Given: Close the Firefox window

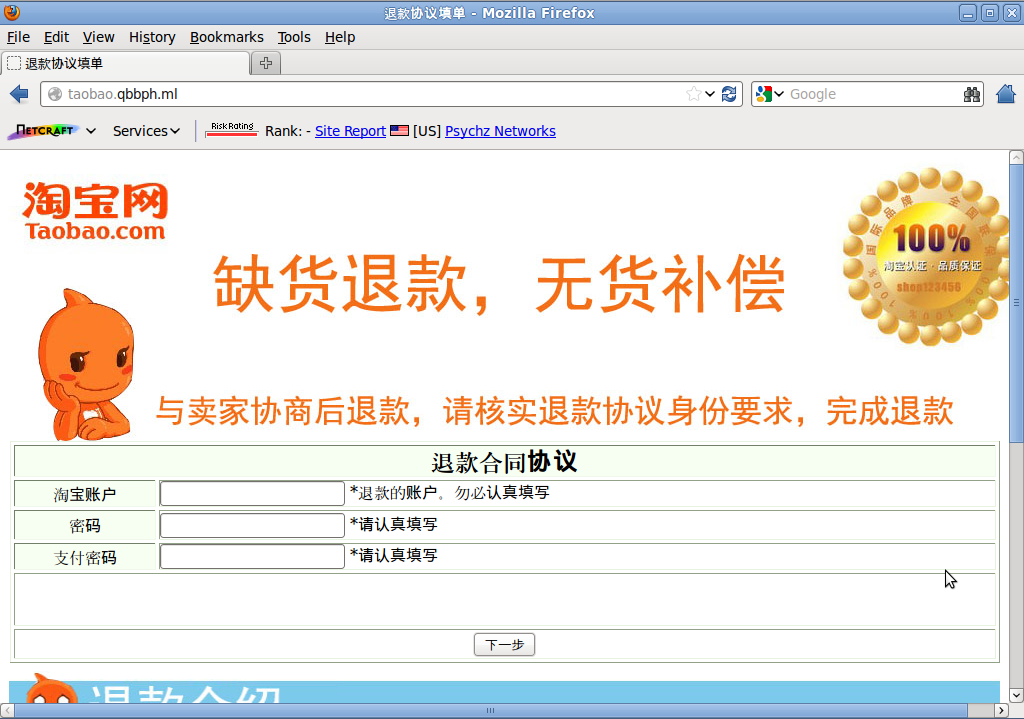Looking at the screenshot, I should tap(1012, 12).
